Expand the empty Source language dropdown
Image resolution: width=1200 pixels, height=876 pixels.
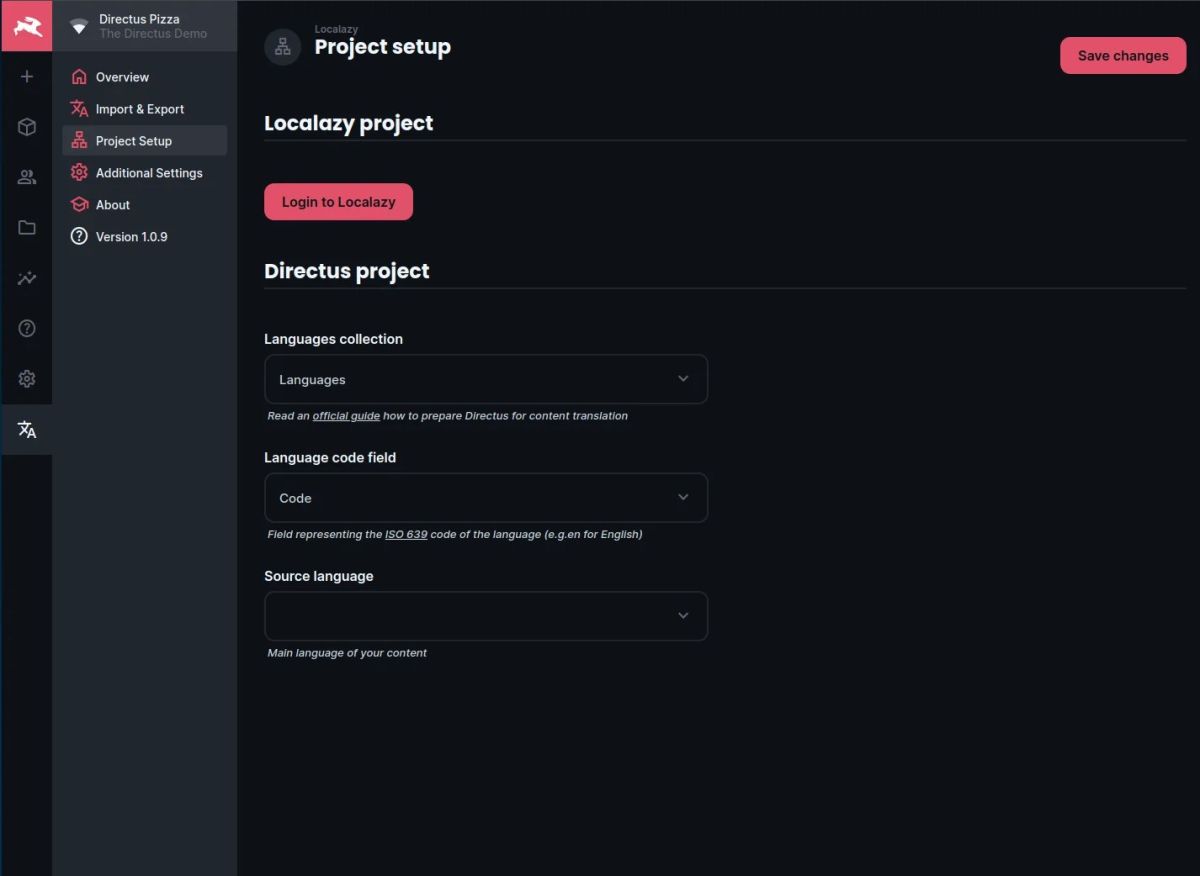click(486, 616)
